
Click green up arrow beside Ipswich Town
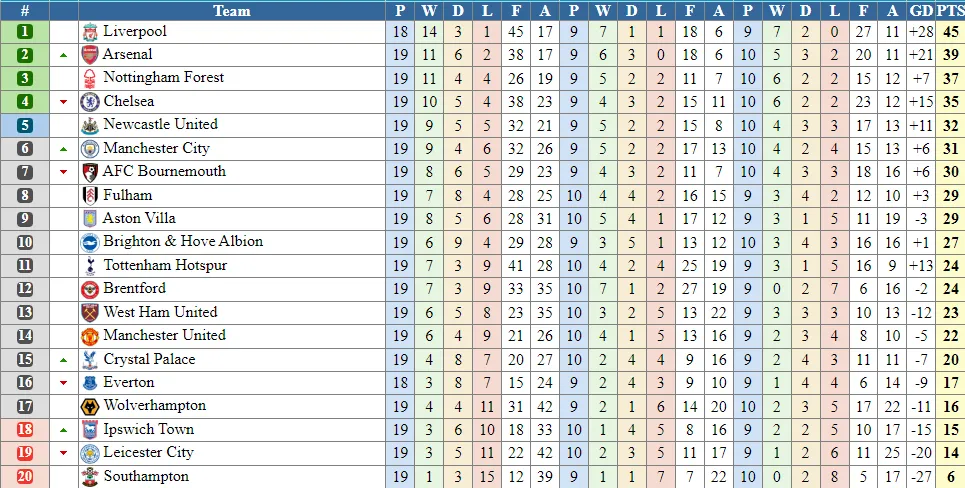click(64, 430)
